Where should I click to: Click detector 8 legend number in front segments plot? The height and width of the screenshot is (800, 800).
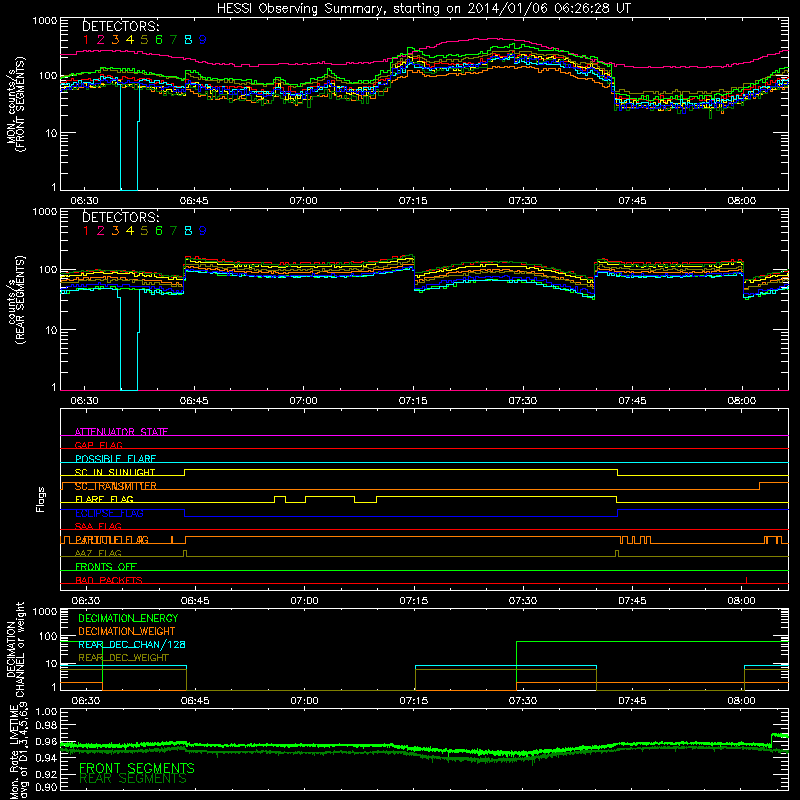pyautogui.click(x=188, y=40)
